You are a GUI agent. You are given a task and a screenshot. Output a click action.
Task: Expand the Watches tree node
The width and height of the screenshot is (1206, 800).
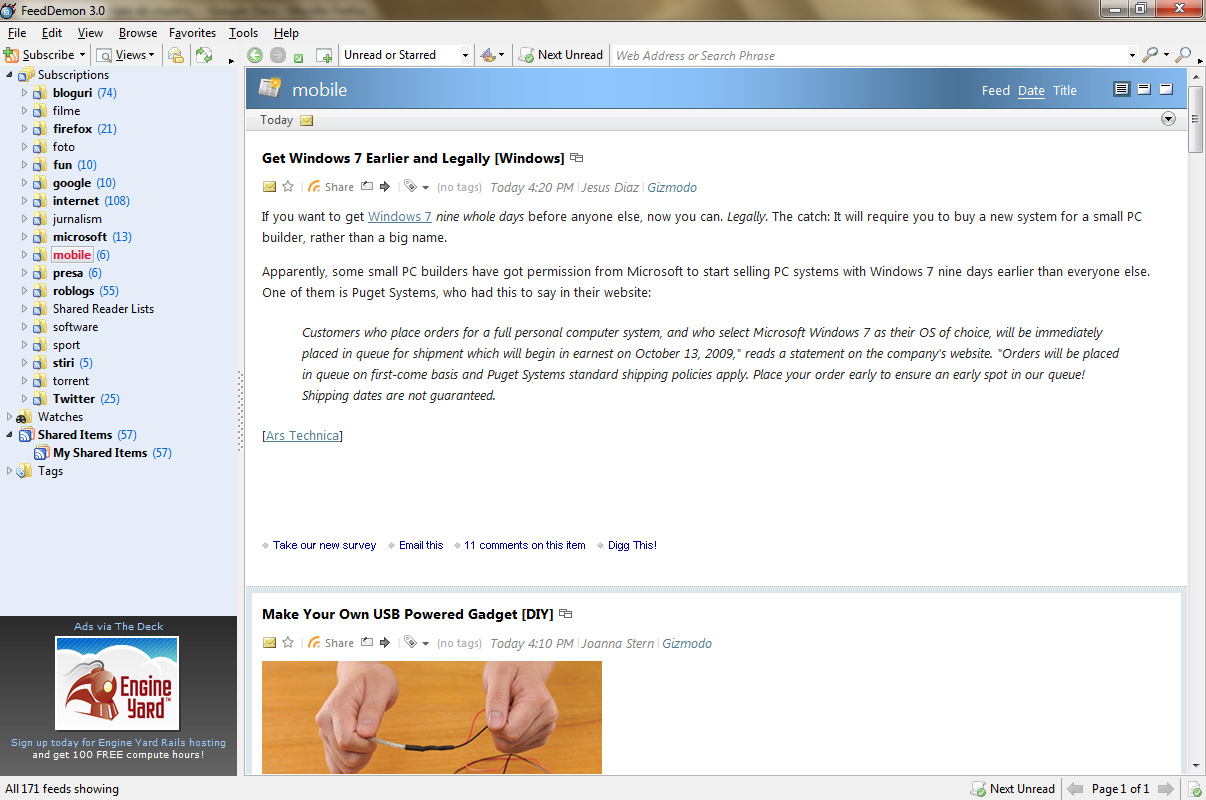tap(10, 417)
